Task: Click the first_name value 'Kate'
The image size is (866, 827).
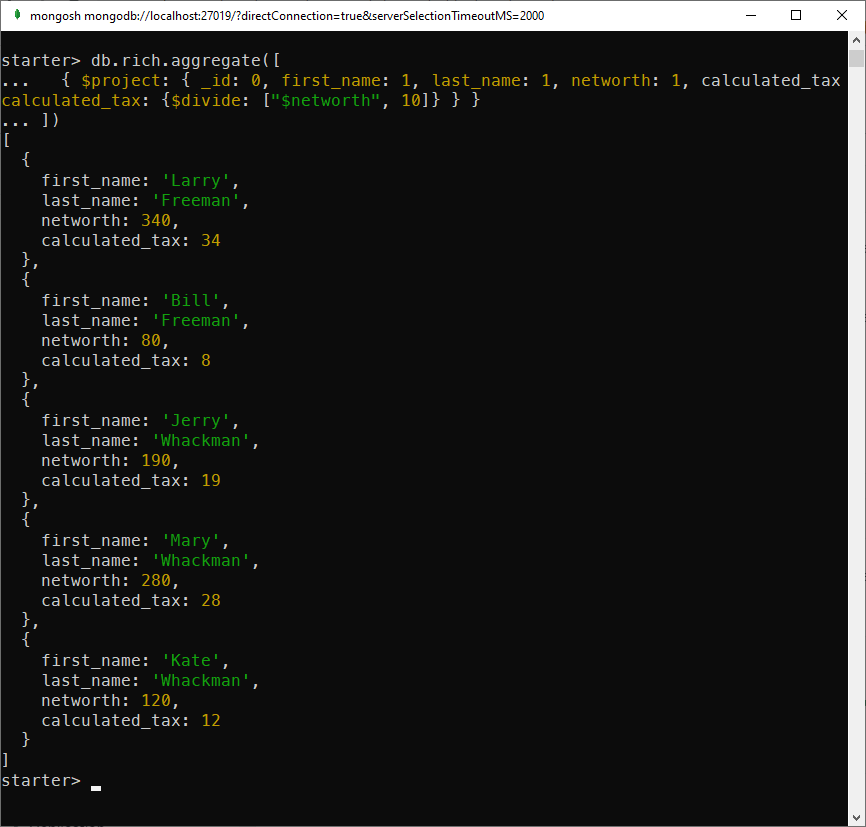Action: (x=191, y=661)
